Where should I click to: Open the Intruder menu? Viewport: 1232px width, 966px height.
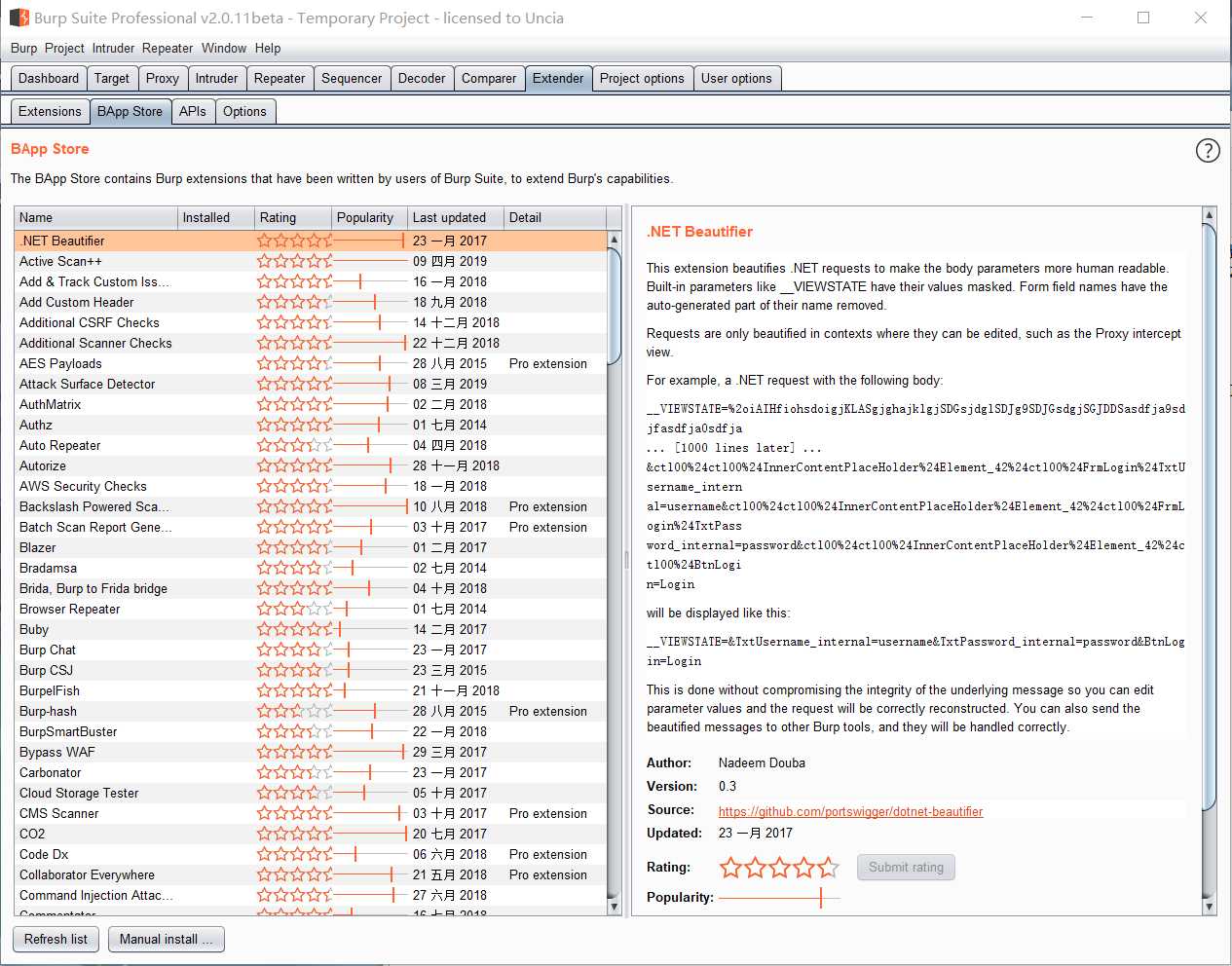113,48
